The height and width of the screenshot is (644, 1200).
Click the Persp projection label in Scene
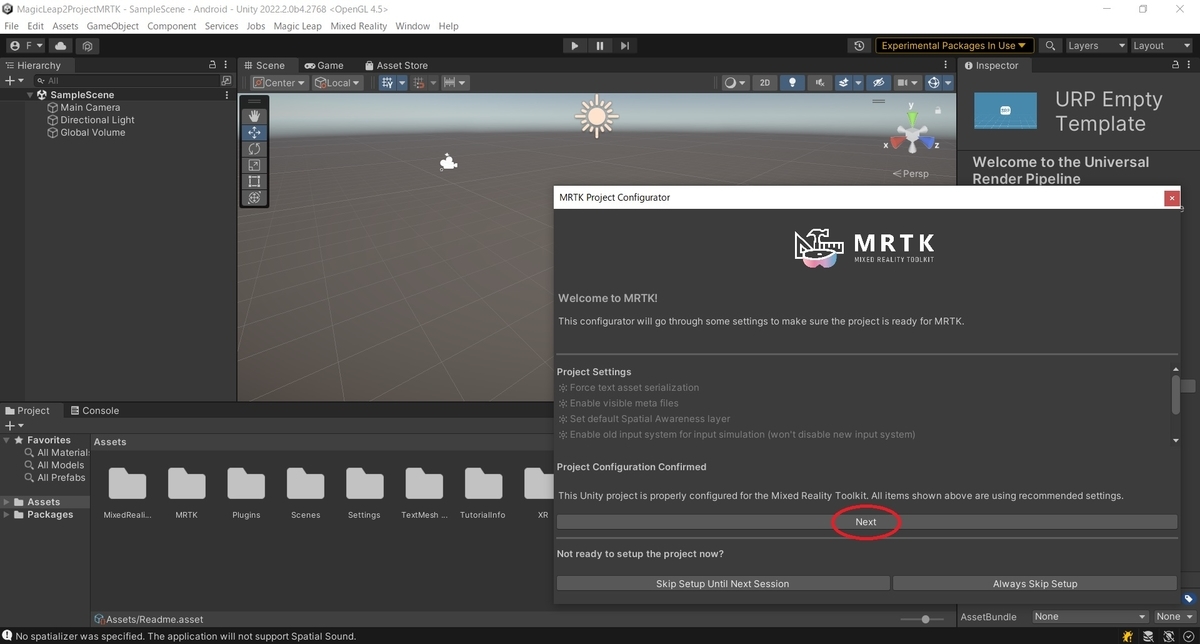point(910,173)
